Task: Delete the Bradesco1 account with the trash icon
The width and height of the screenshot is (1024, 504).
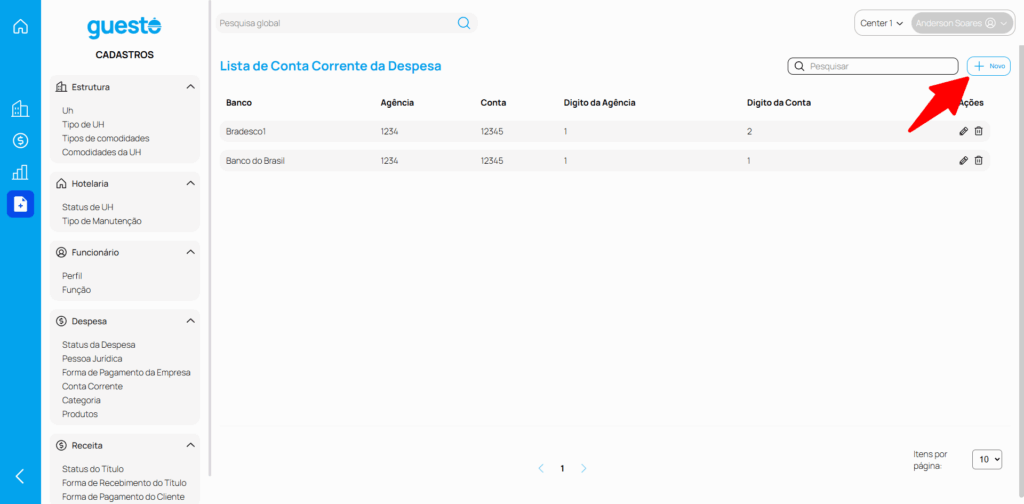Action: point(979,131)
